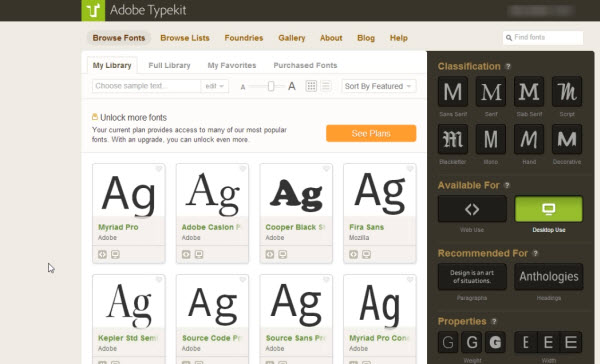Favorite Myriad Pro with heart icon
The image size is (600, 364).
159,169
